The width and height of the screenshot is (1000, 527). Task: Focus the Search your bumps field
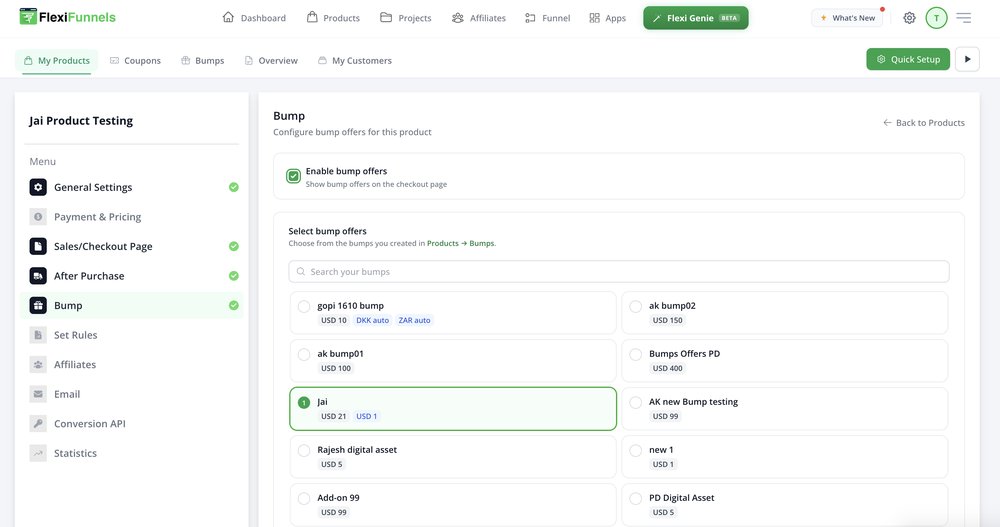(x=619, y=272)
